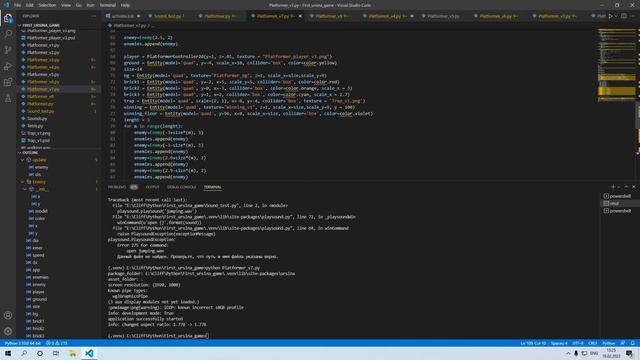
Task: Jump to speed symbol in Outline
Action: pyautogui.click(x=38, y=255)
